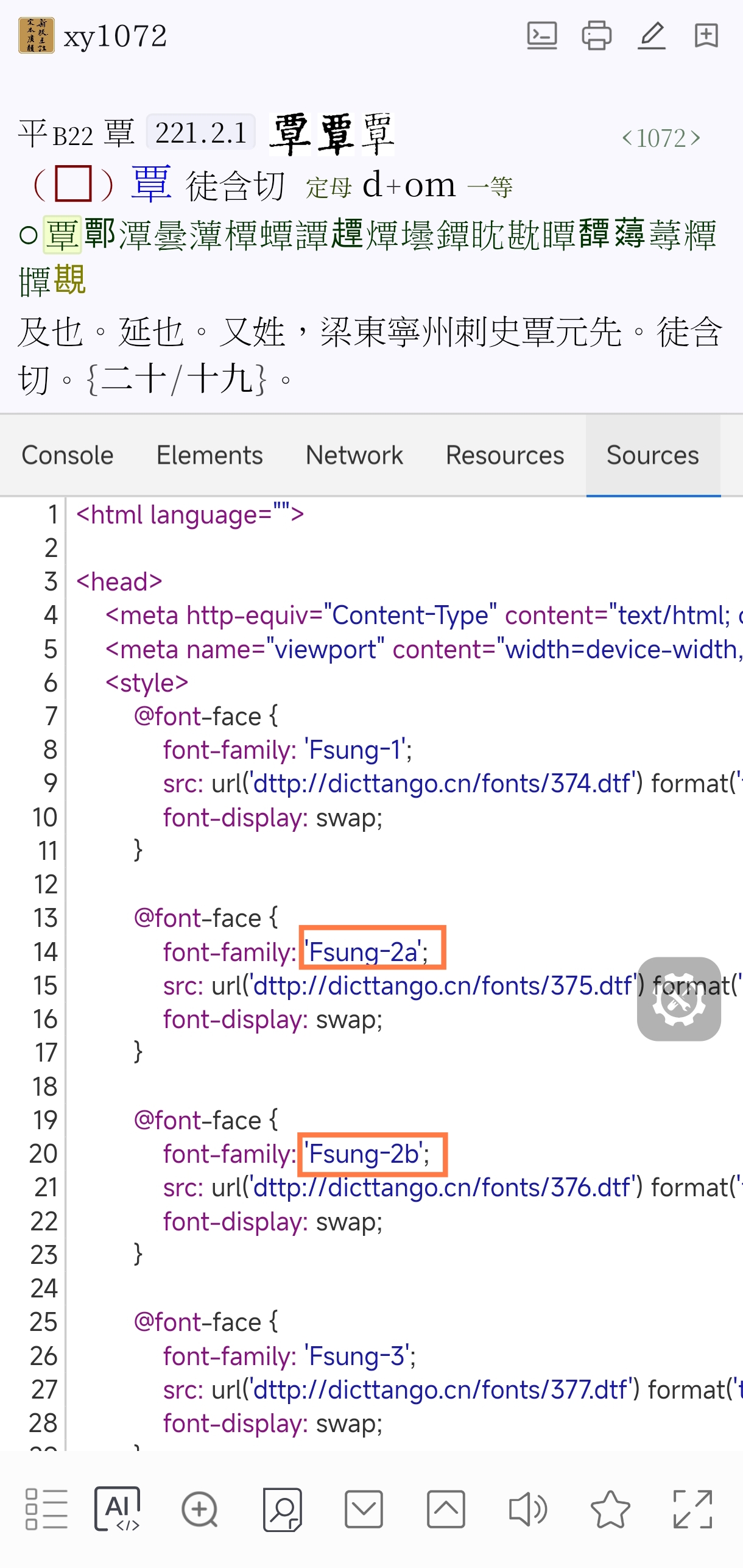Click the 221.2.1 reference badge
Viewport: 743px width, 1568px height.
[x=200, y=132]
